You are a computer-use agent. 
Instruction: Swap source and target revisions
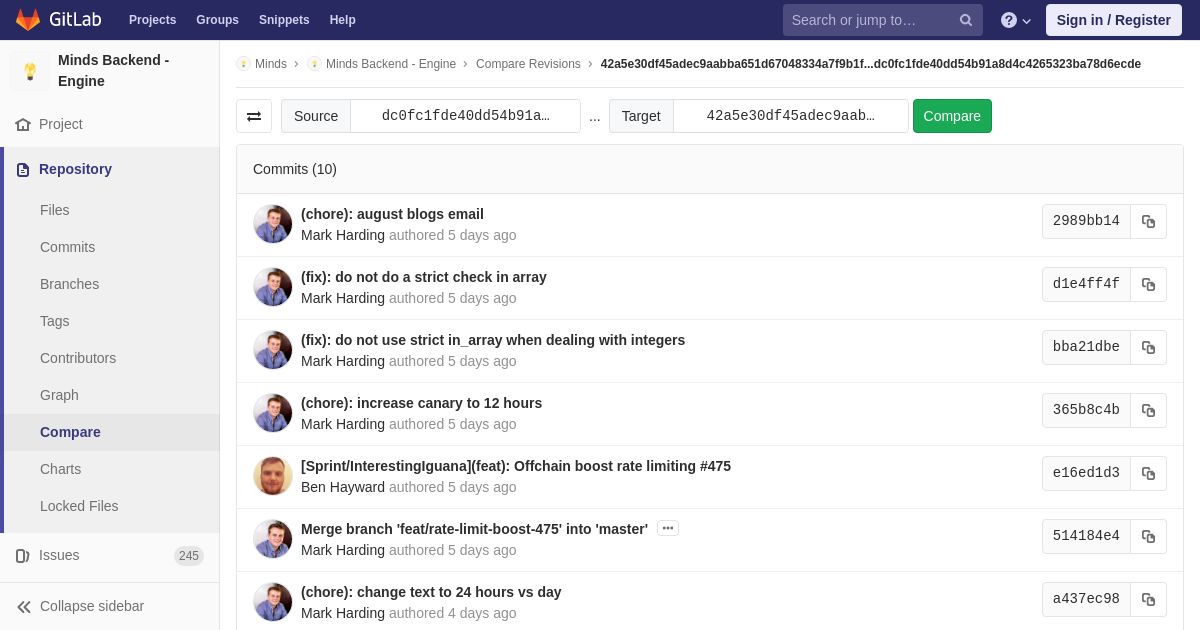tap(254, 116)
